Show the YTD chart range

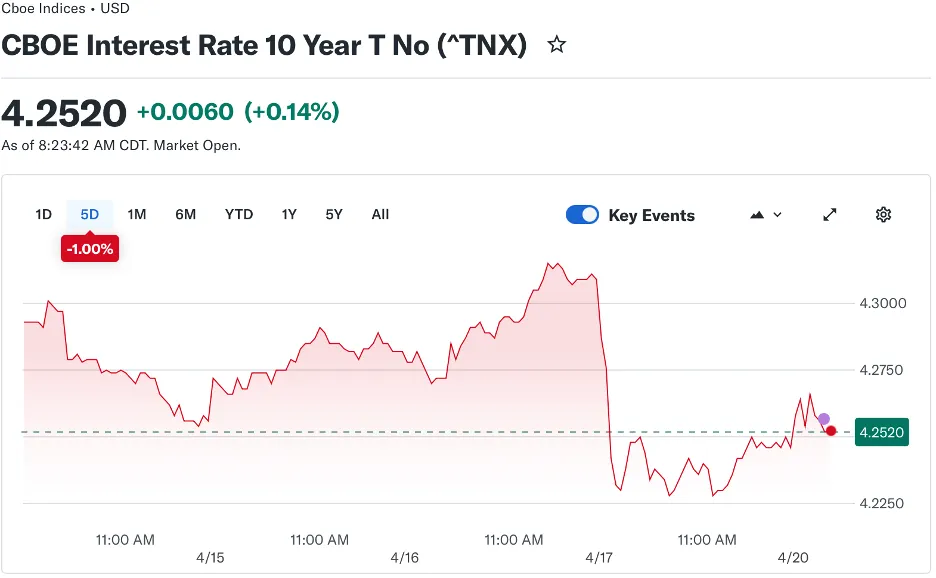[239, 214]
